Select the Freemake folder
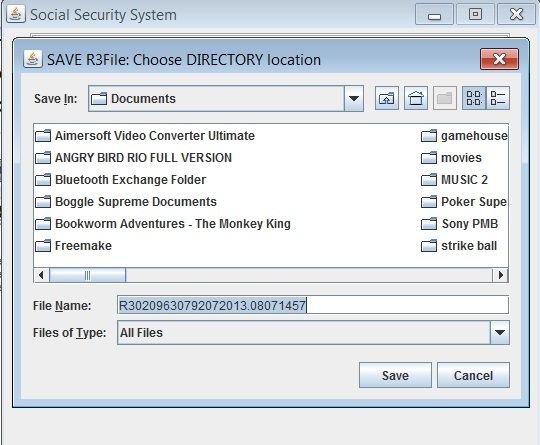This screenshot has height=445, width=540. point(74,246)
